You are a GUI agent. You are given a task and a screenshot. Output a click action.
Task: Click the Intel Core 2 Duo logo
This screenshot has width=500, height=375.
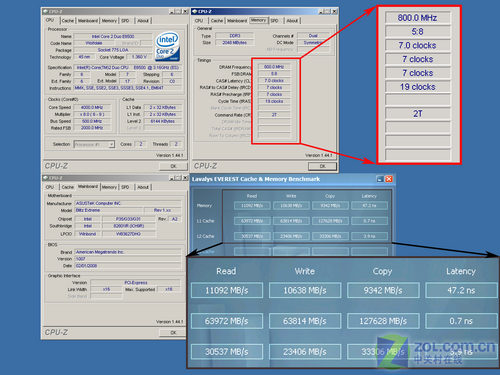click(x=167, y=46)
